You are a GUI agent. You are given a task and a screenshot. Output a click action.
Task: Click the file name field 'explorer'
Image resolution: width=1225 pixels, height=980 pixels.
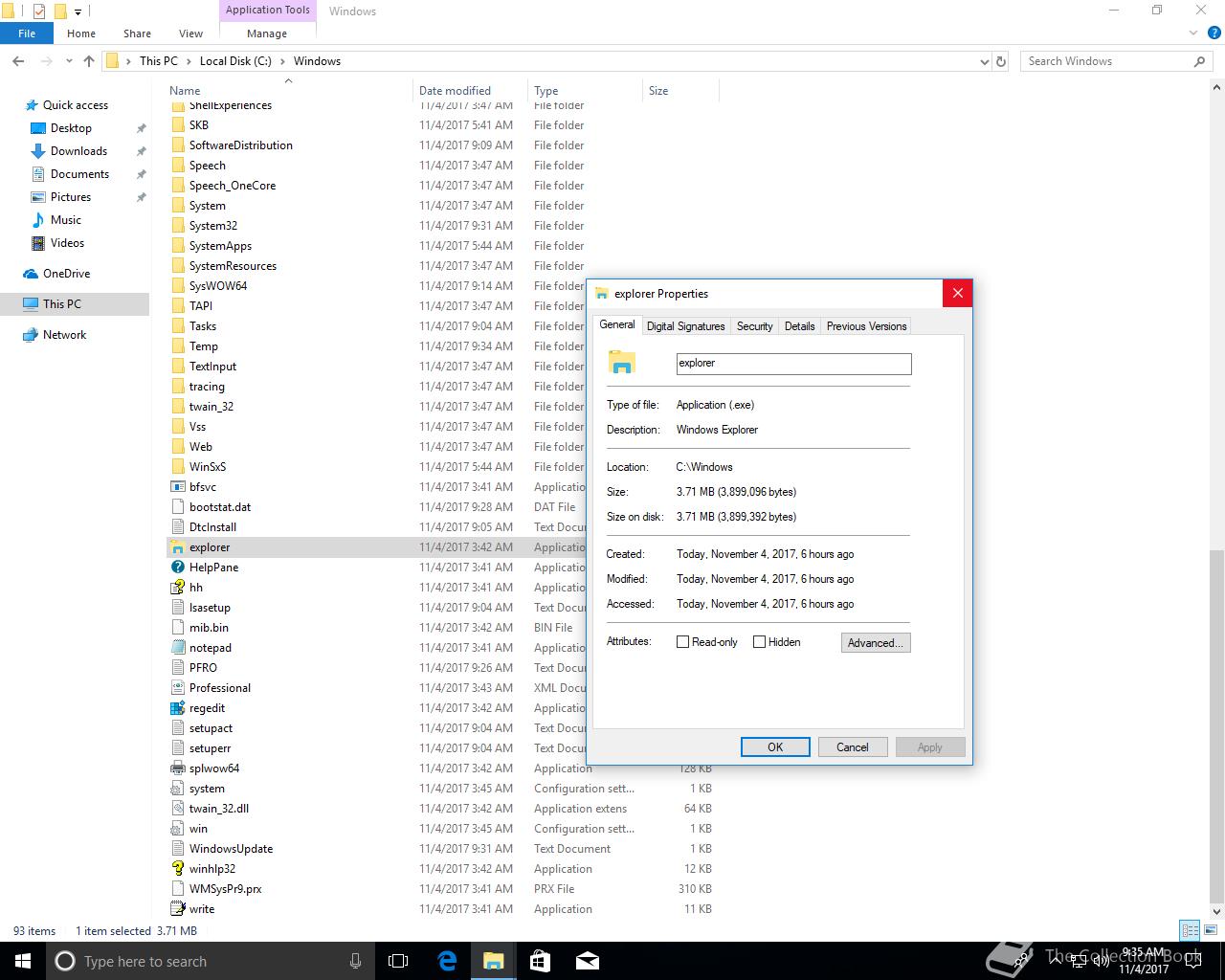tap(793, 364)
